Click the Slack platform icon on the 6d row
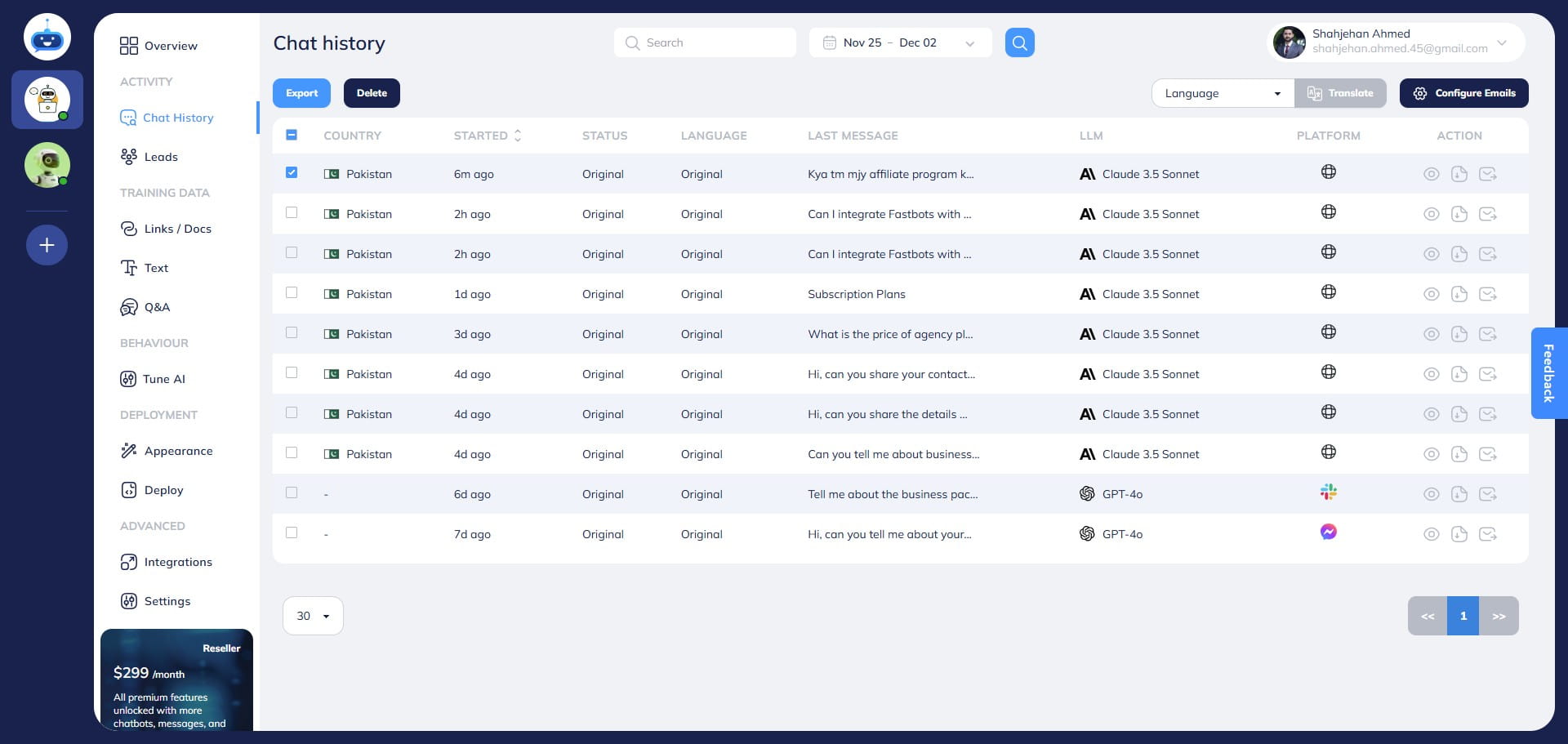The height and width of the screenshot is (744, 1568). pos(1329,492)
